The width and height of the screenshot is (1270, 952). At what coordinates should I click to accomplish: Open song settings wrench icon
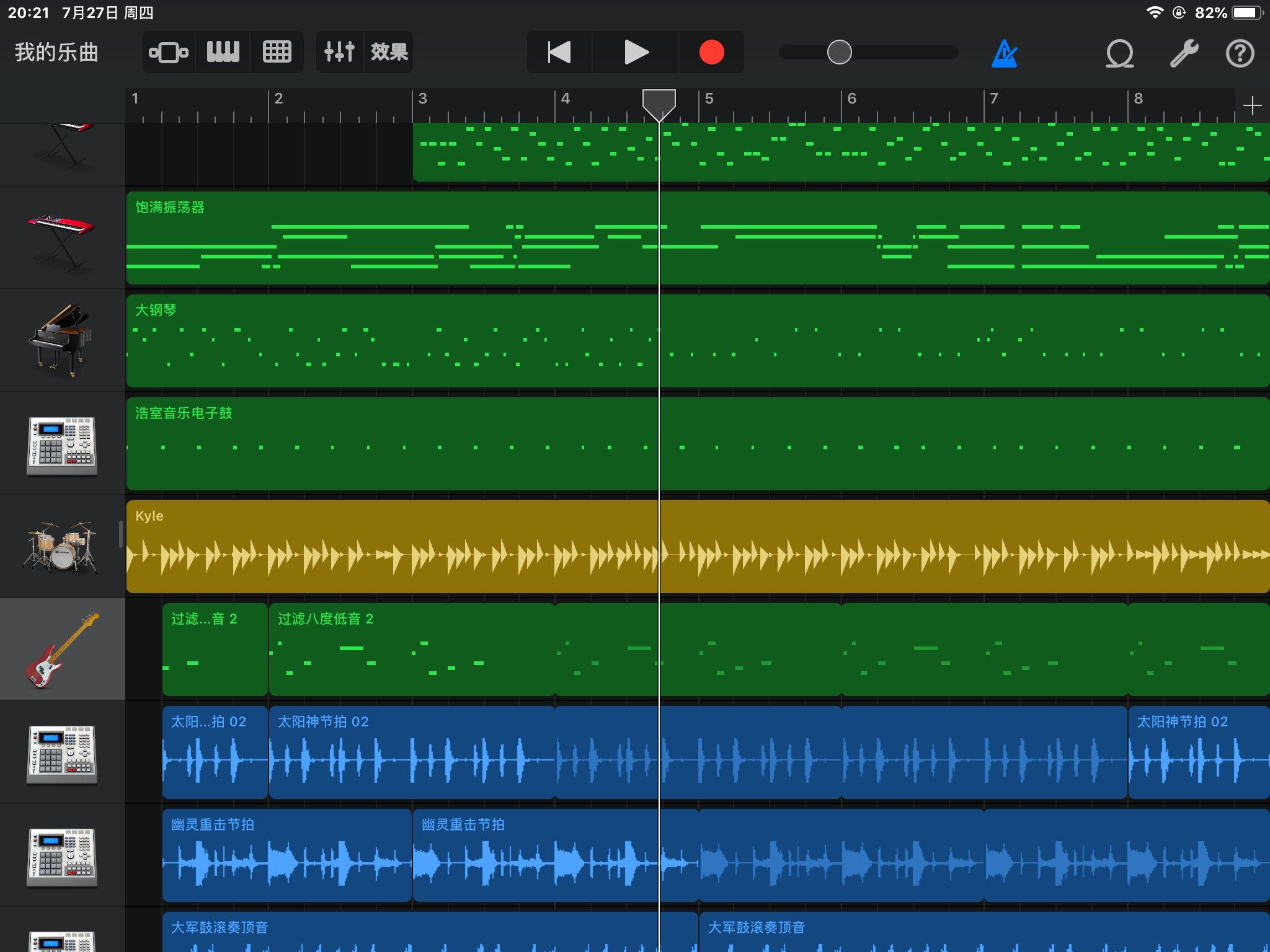tap(1184, 53)
